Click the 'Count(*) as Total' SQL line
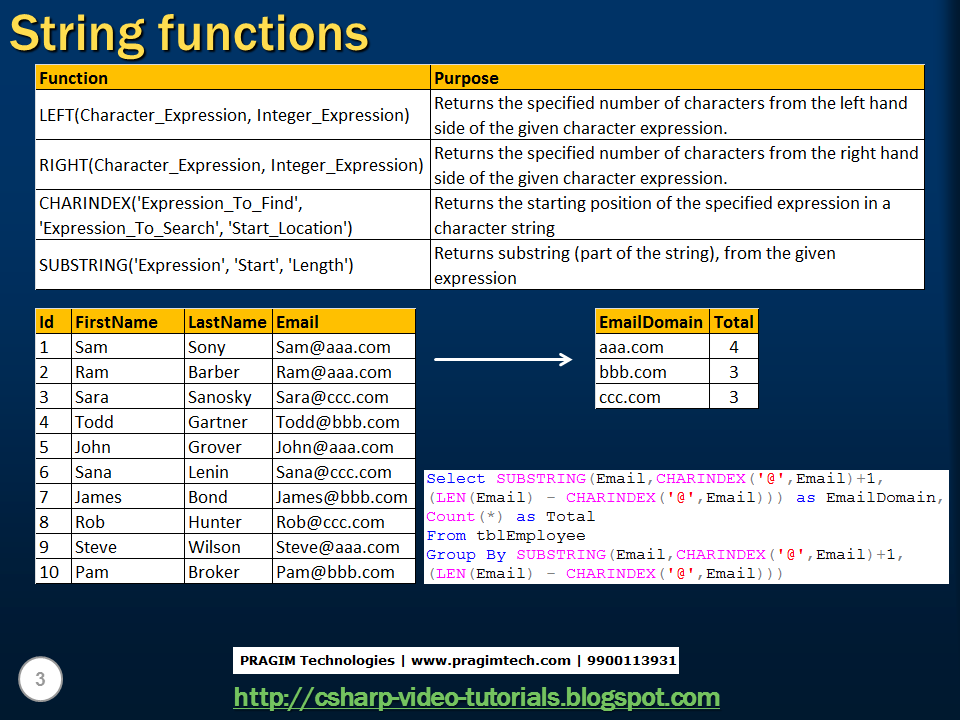Screen dimensions: 960x720 point(511,517)
